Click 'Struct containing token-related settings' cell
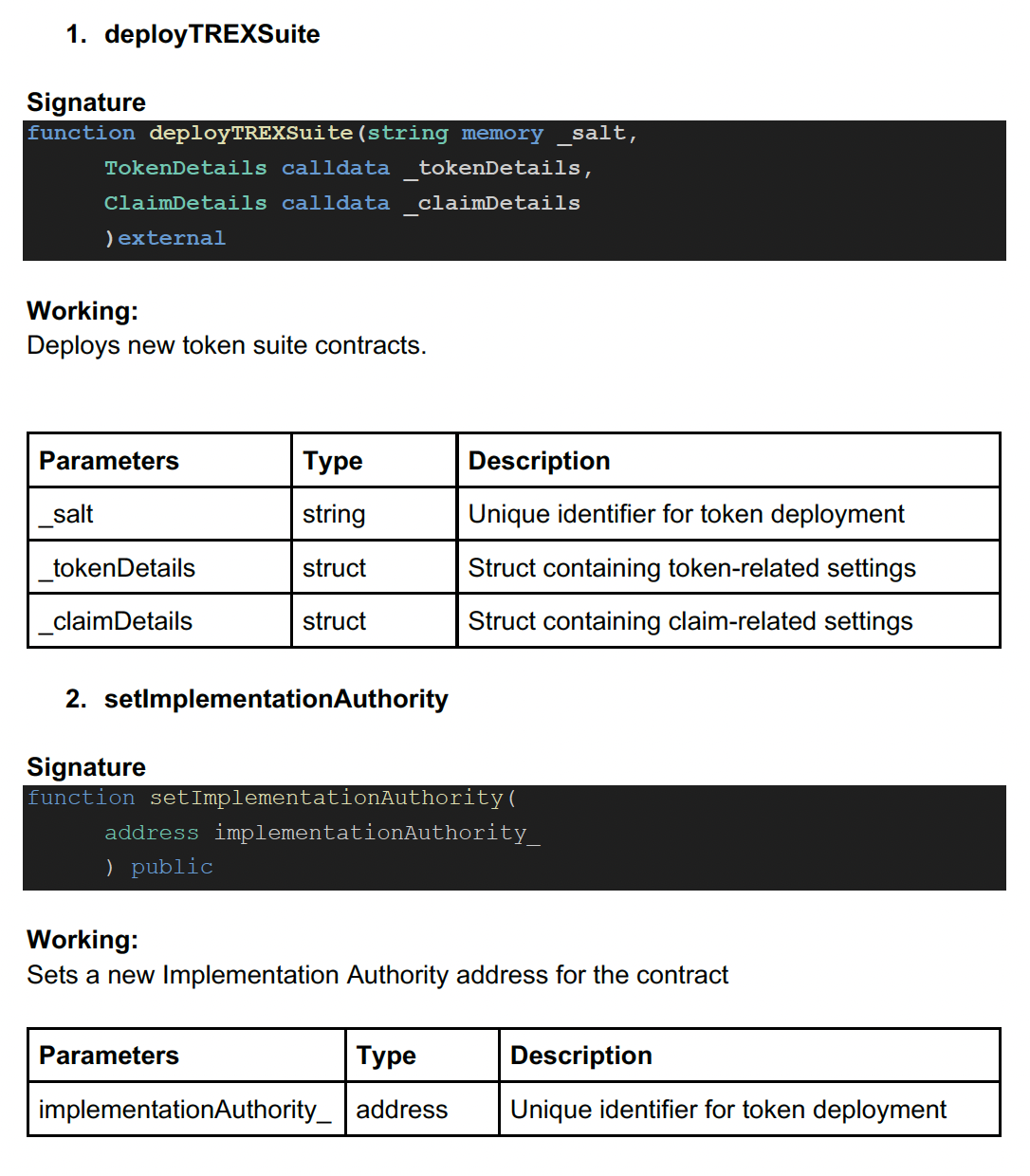1030x1176 pixels. pyautogui.click(x=691, y=568)
